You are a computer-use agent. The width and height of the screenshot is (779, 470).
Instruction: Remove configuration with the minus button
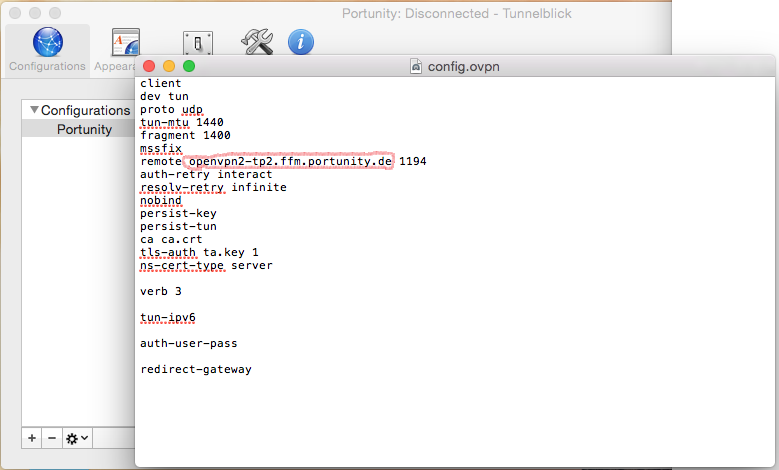(52, 438)
